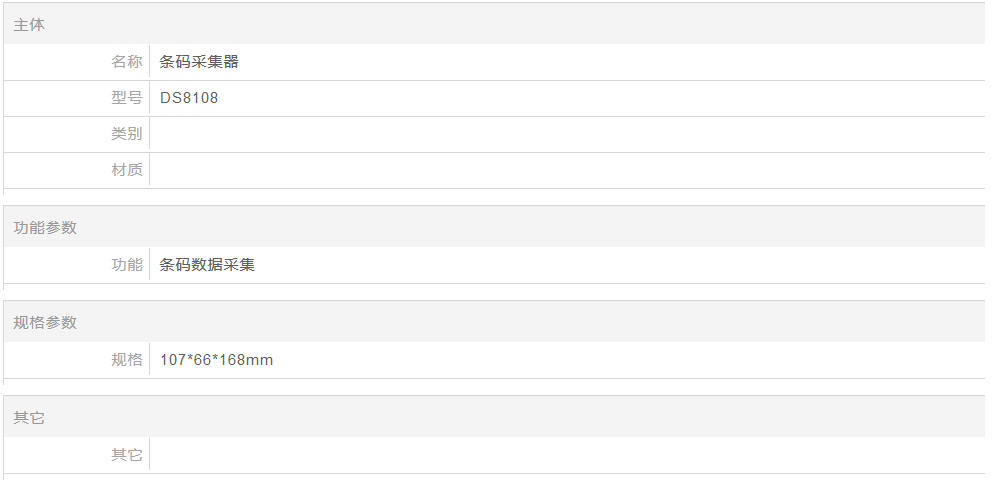The image size is (1002, 494).
Task: Click the 型号 label
Action: point(126,98)
